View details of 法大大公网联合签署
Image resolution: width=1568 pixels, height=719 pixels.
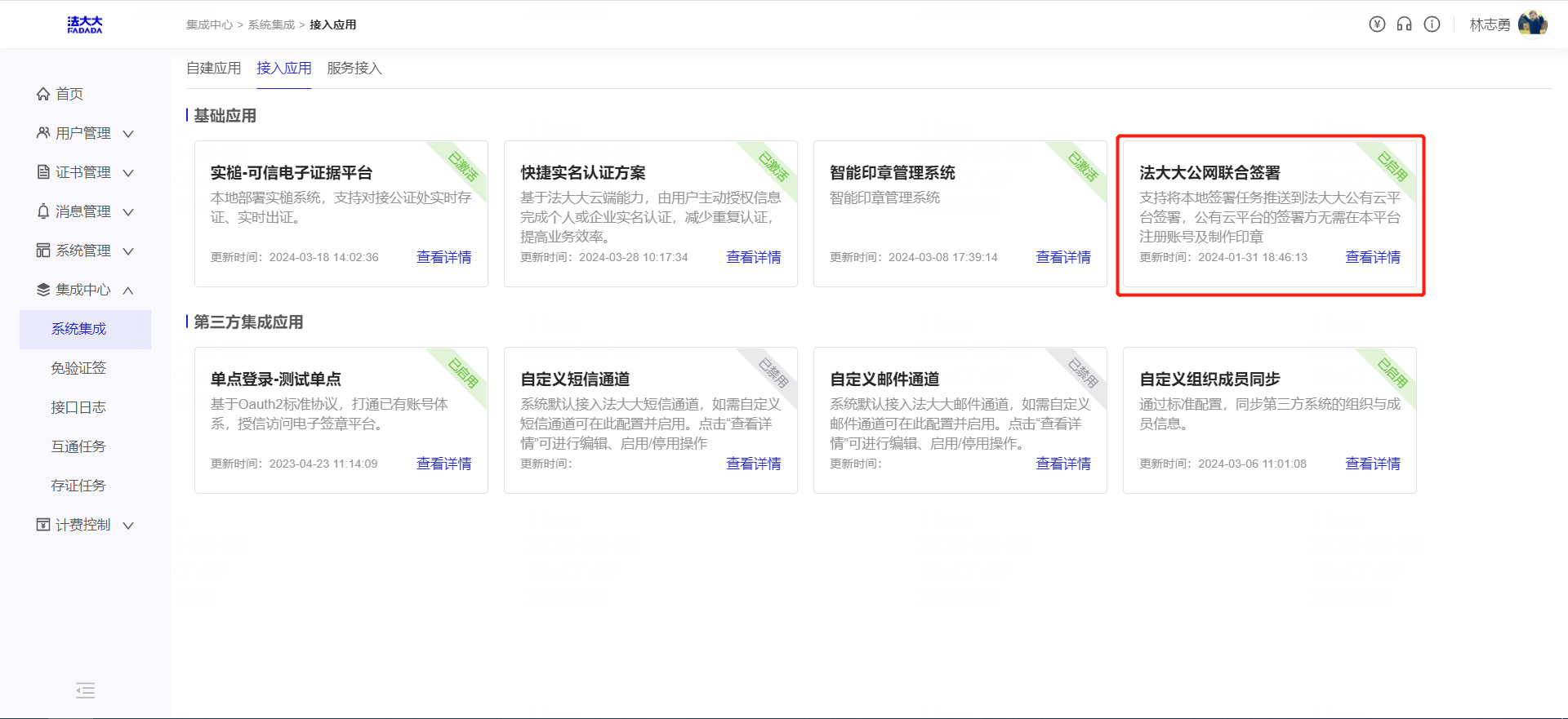(x=1373, y=257)
